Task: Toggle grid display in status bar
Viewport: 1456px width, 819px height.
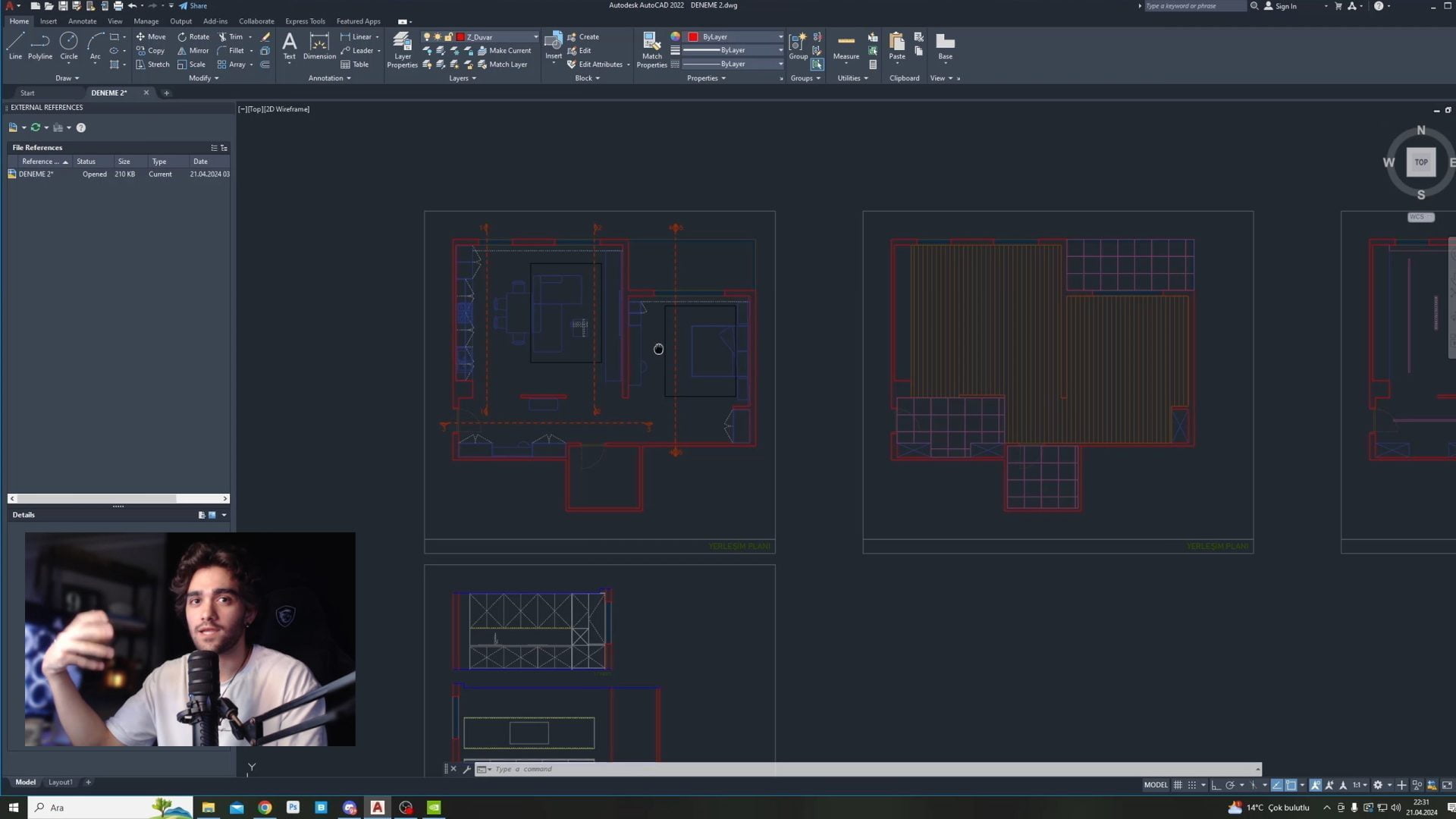Action: [x=1178, y=785]
